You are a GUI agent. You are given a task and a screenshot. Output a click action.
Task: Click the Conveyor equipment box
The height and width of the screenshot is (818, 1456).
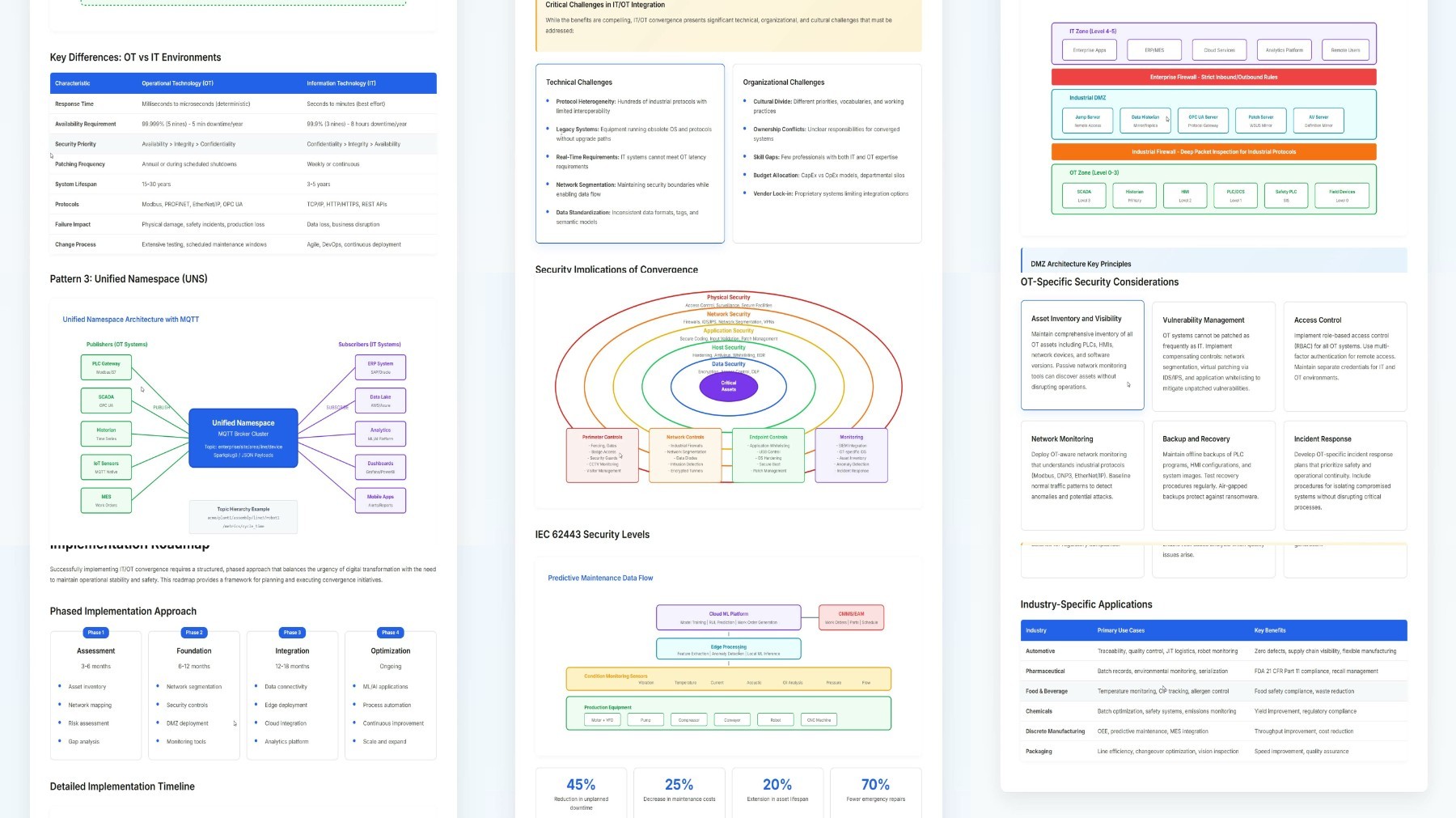pos(732,719)
